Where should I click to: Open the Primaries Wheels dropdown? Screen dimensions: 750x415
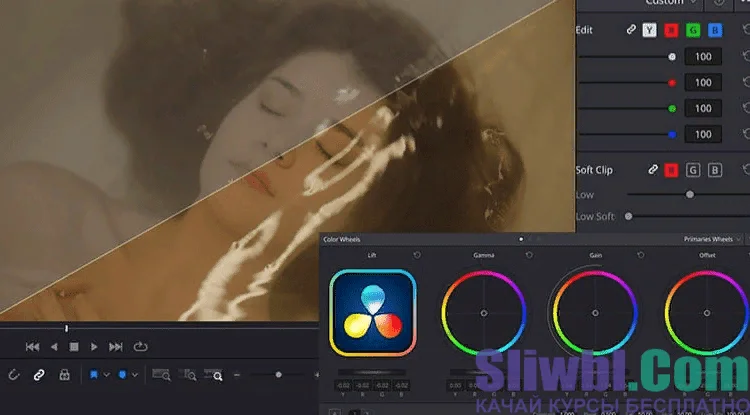pos(712,240)
